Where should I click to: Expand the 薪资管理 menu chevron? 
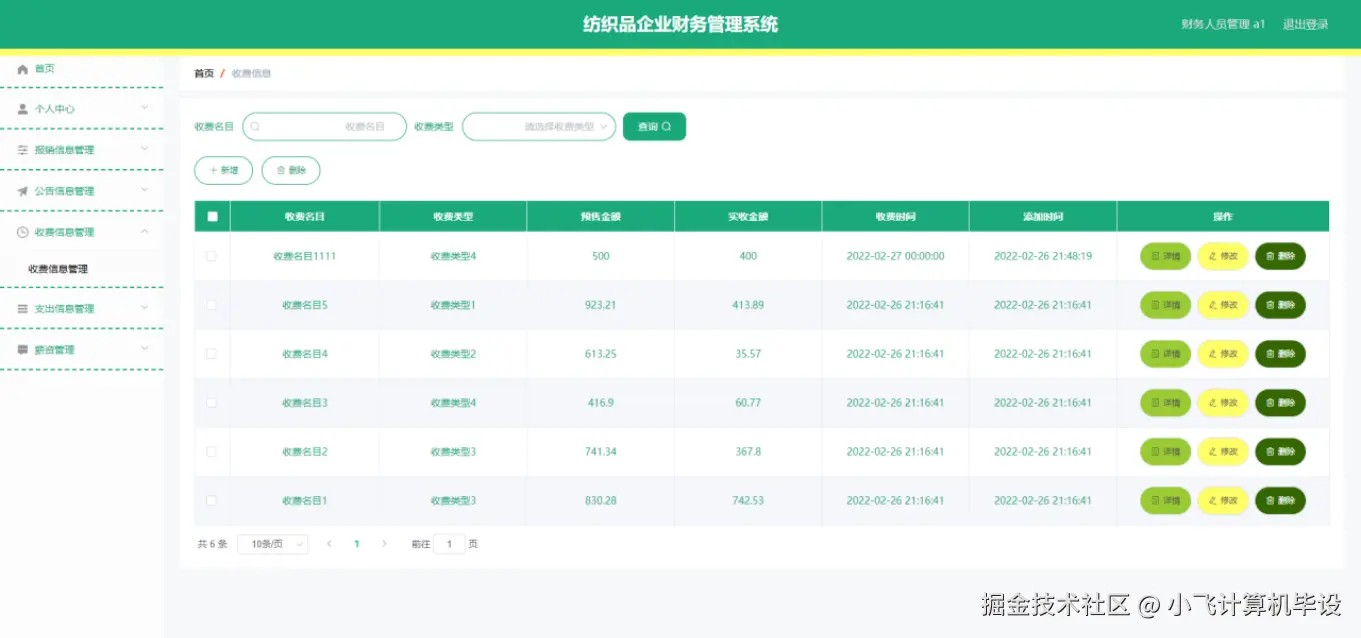(x=144, y=349)
